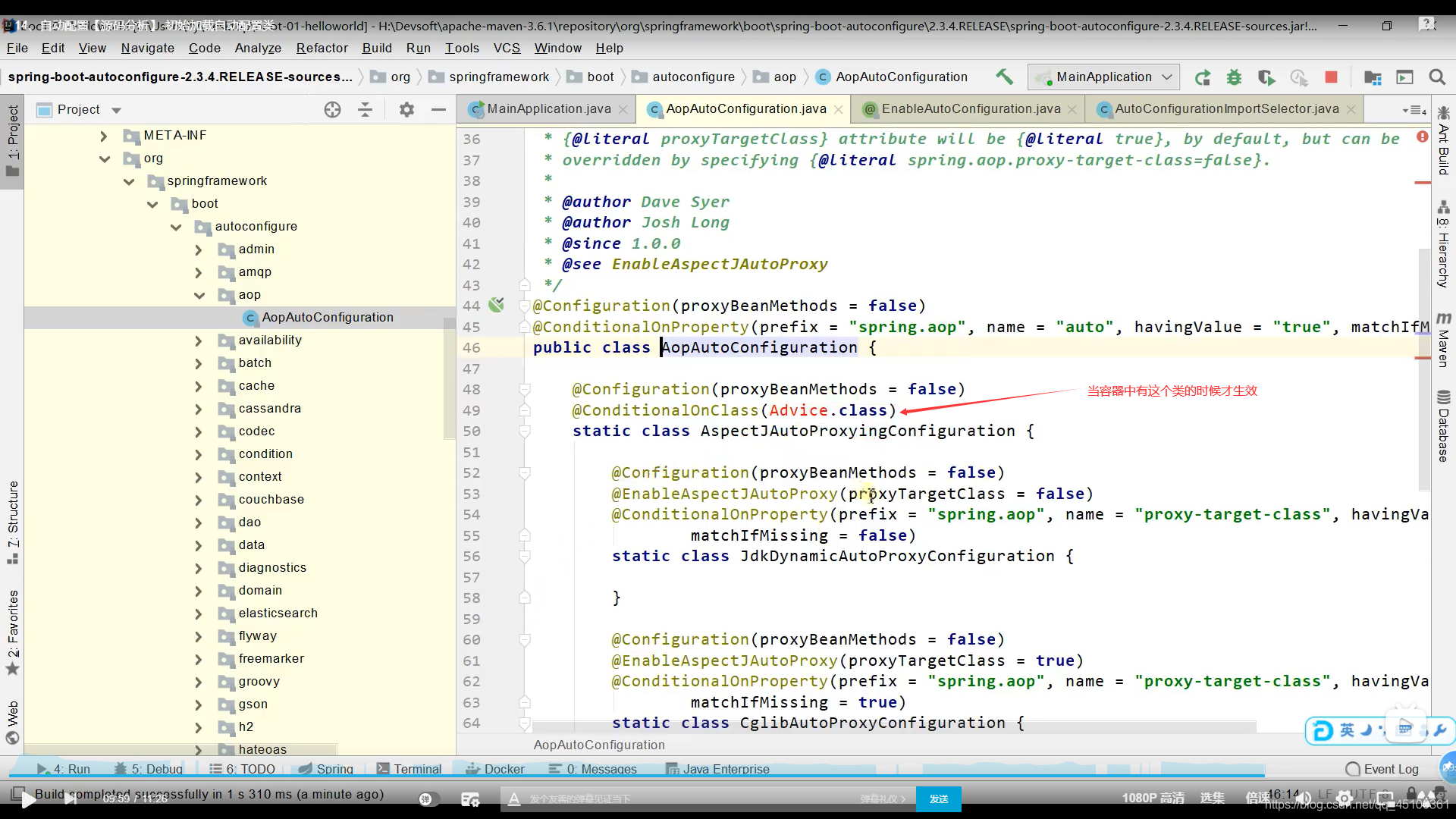Toggle the 1: Project sidebar button

[13, 140]
